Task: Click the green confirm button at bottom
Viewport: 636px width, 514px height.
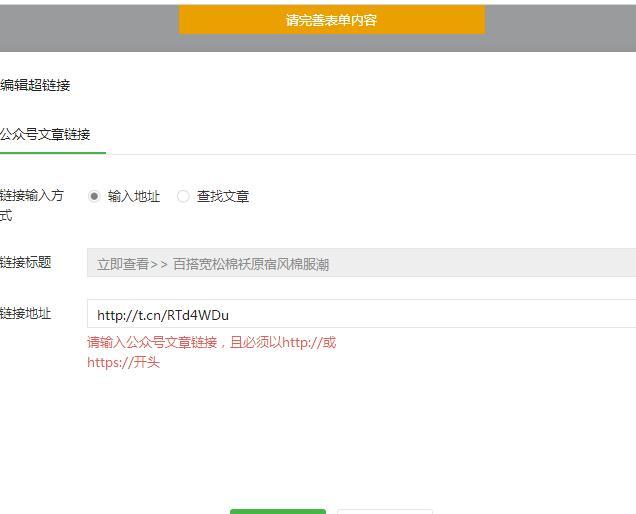Action: pos(278,511)
